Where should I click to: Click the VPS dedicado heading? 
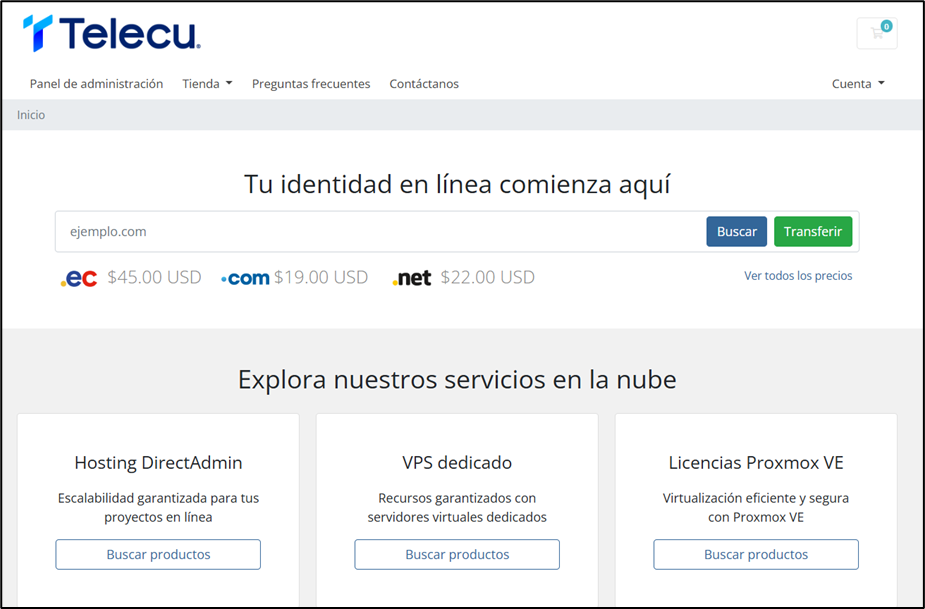coord(457,463)
